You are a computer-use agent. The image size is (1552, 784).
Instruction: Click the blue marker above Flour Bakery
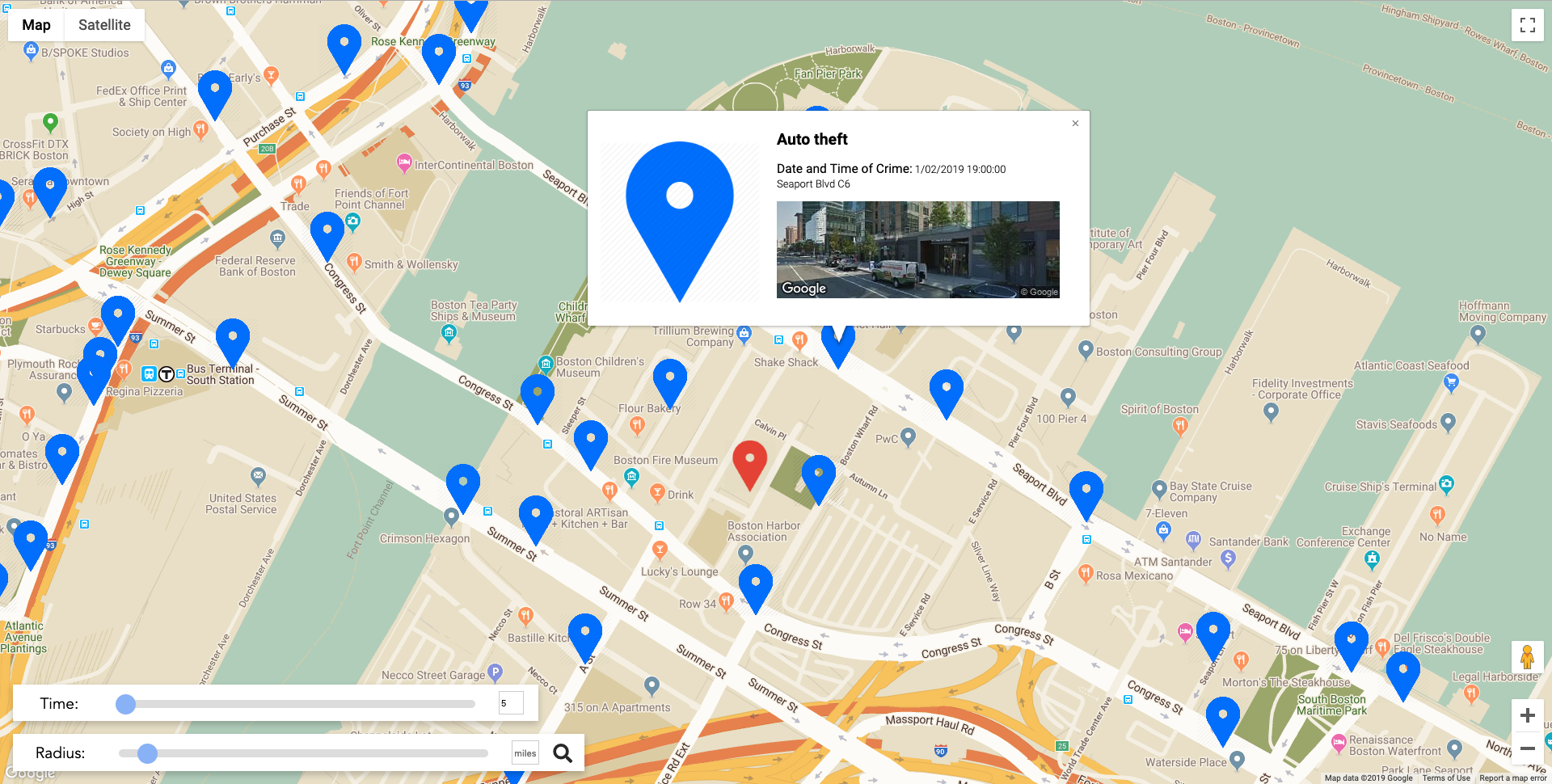(x=670, y=383)
